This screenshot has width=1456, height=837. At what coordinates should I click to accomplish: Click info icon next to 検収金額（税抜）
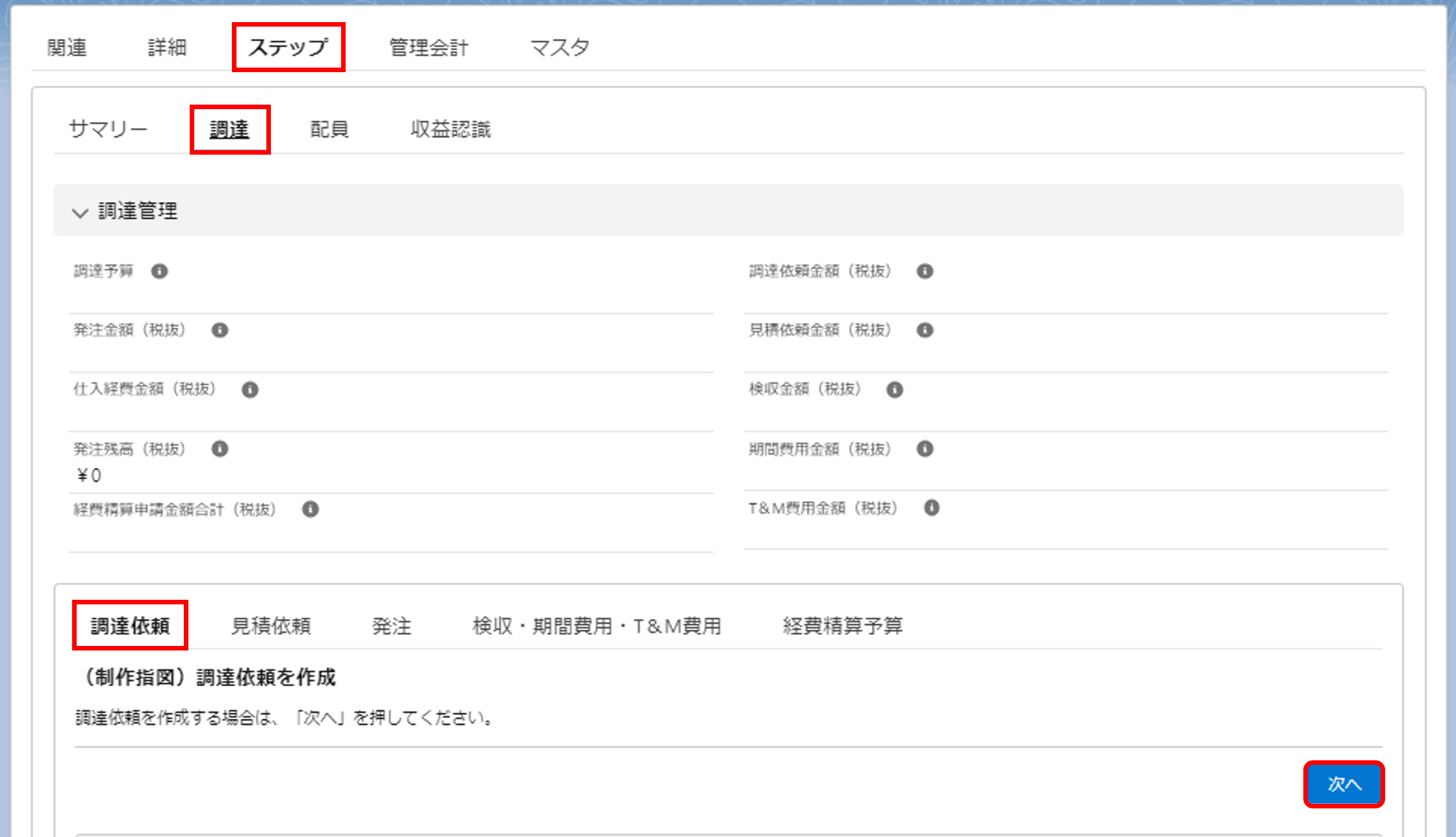coord(895,389)
